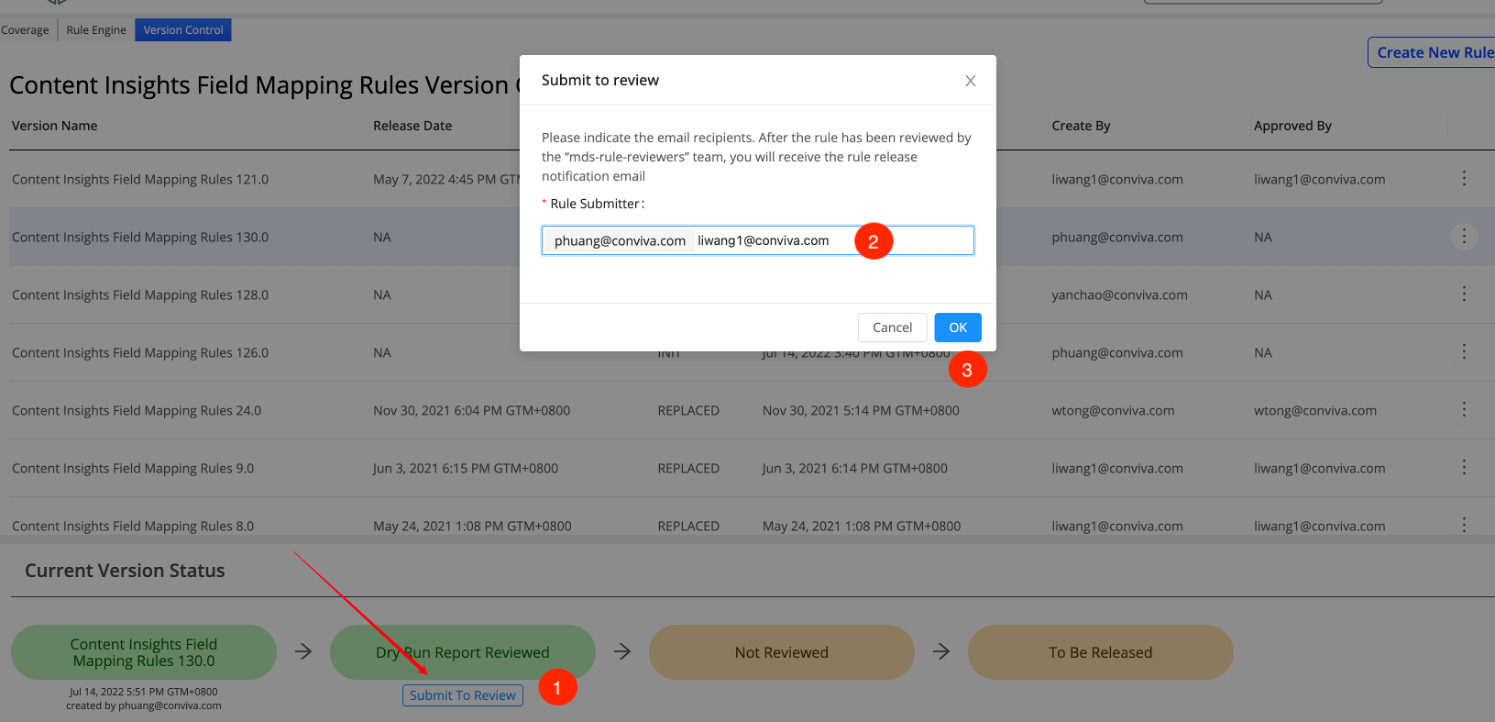Cancel the Submit to review dialog
Viewport: 1495px width, 722px height.
click(892, 327)
